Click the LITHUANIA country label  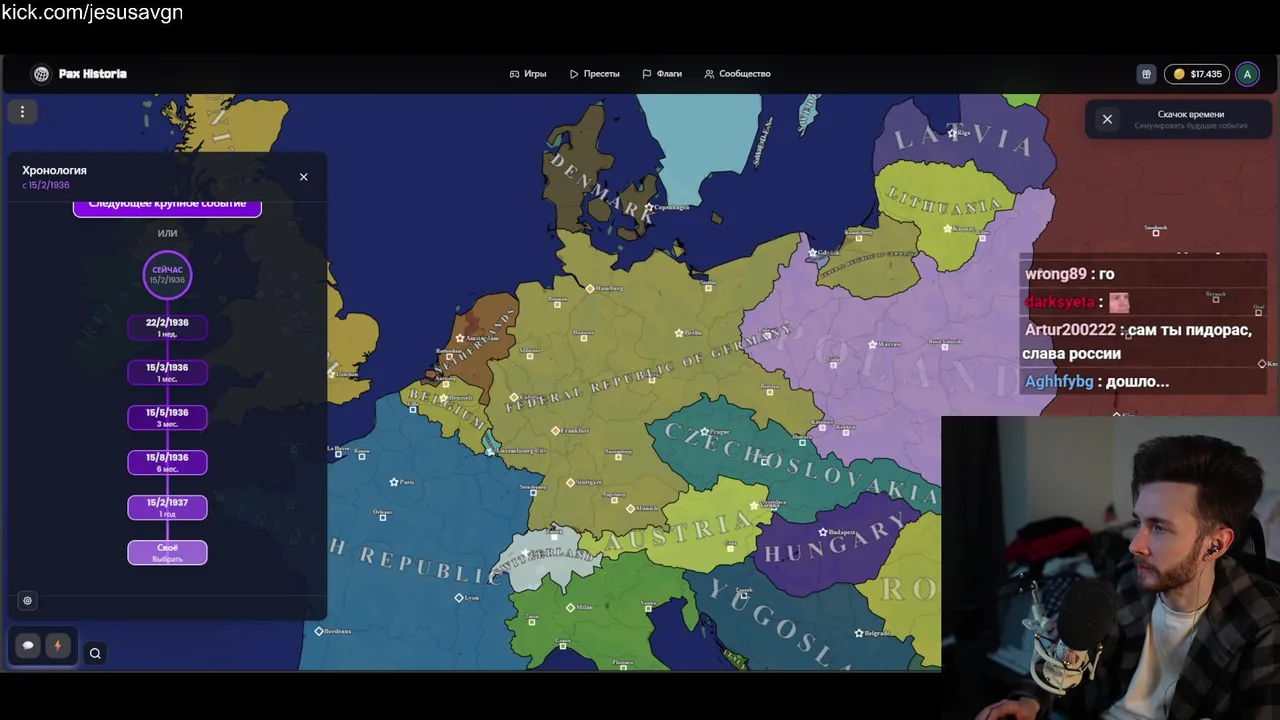point(944,202)
